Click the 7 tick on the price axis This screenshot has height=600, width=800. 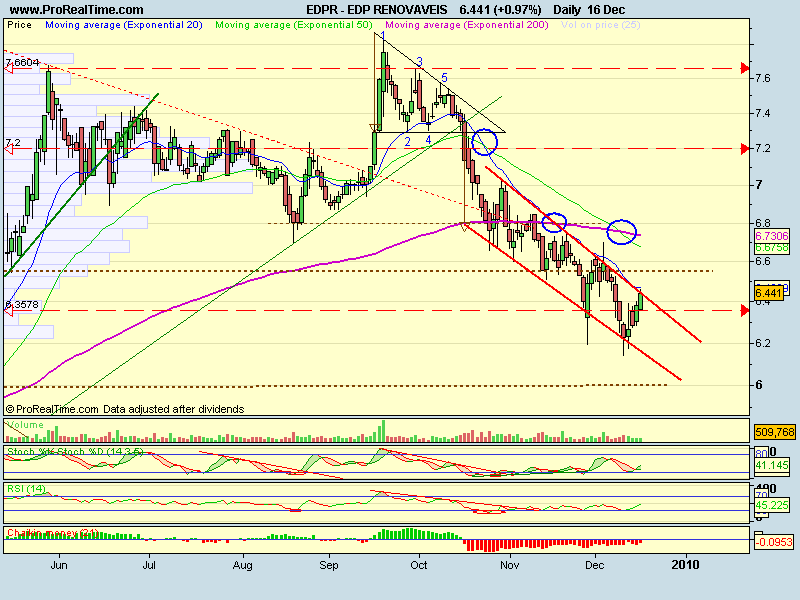[x=759, y=184]
